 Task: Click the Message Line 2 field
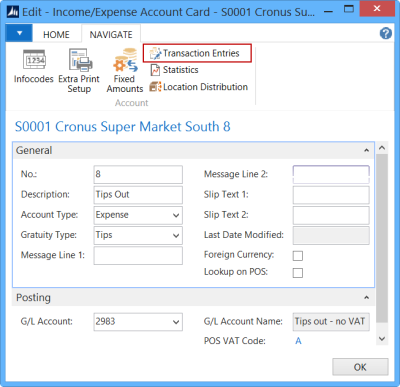tap(331, 174)
